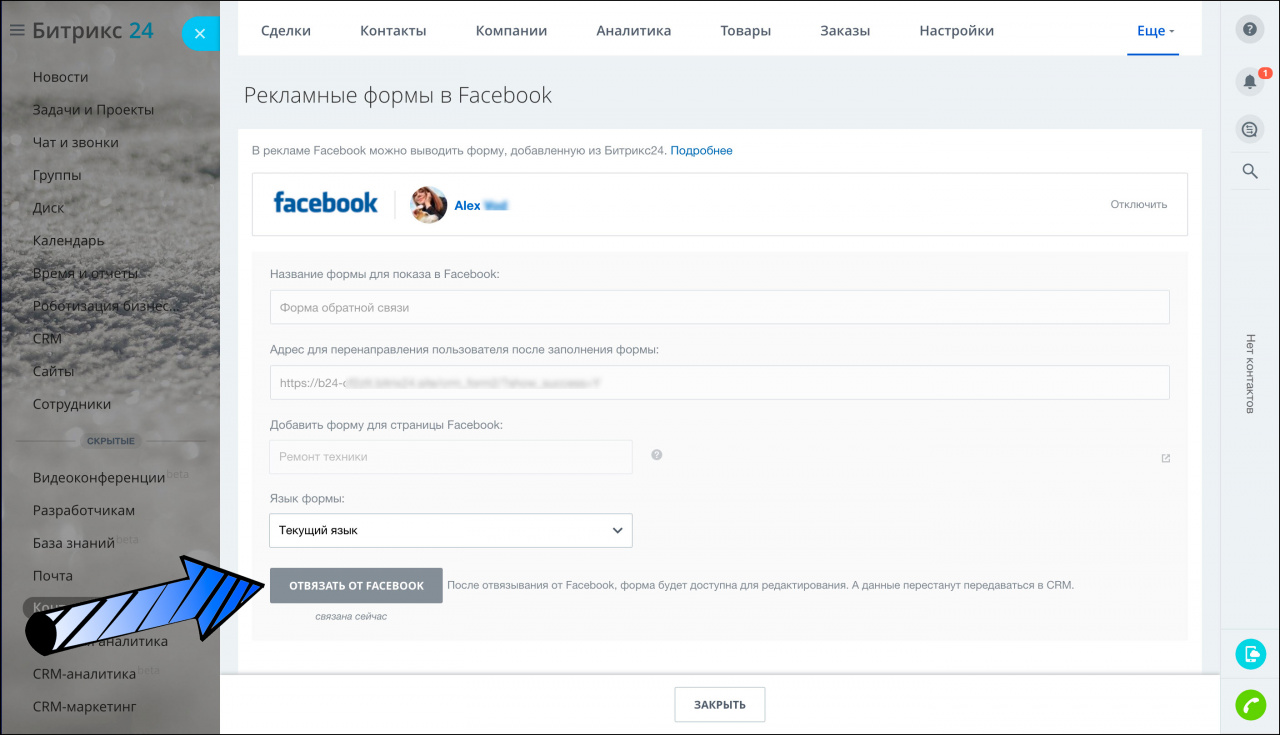Open Разработчикам in the sidebar
This screenshot has height=735, width=1280.
84,510
